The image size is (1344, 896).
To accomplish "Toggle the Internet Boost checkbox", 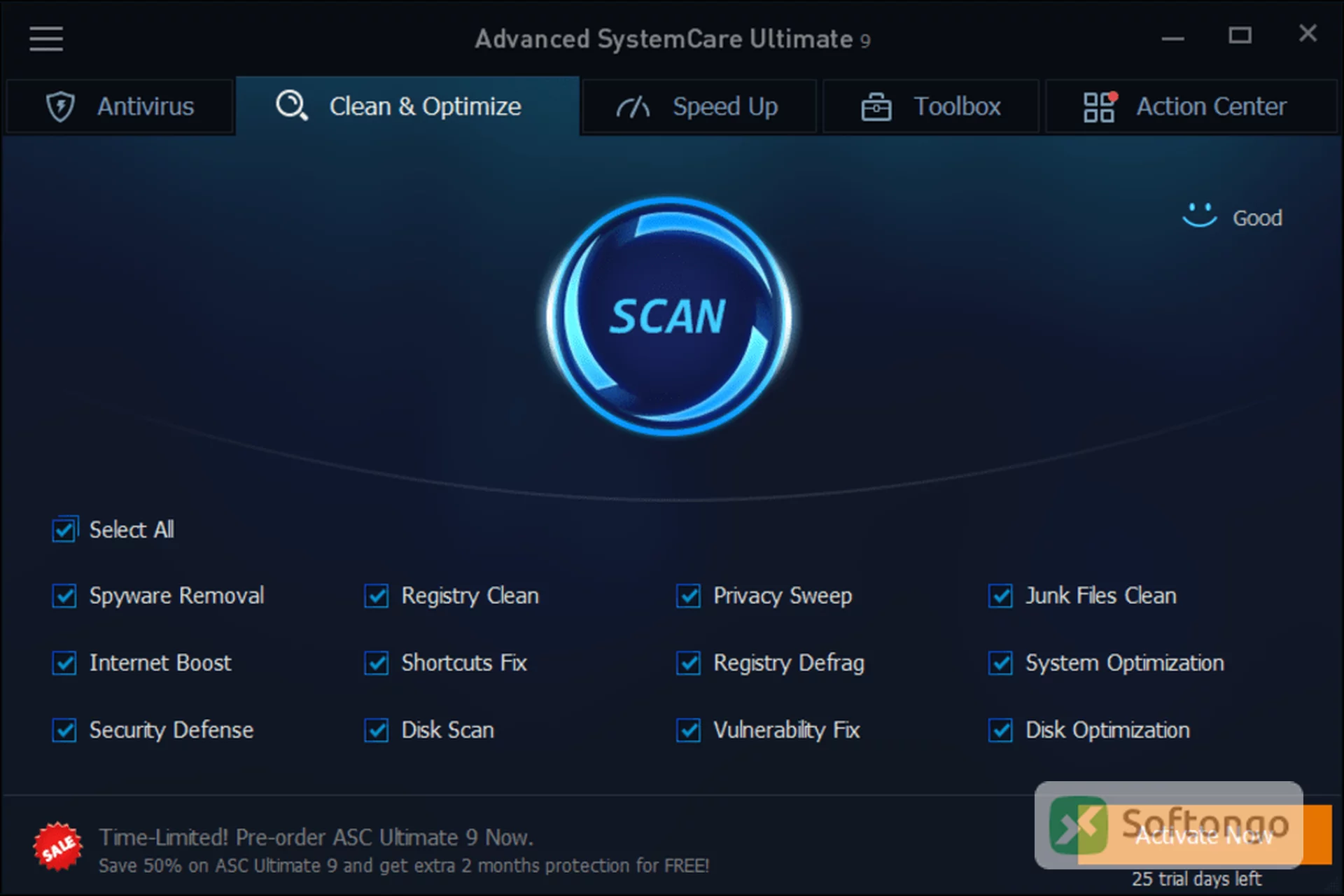I will [x=64, y=663].
